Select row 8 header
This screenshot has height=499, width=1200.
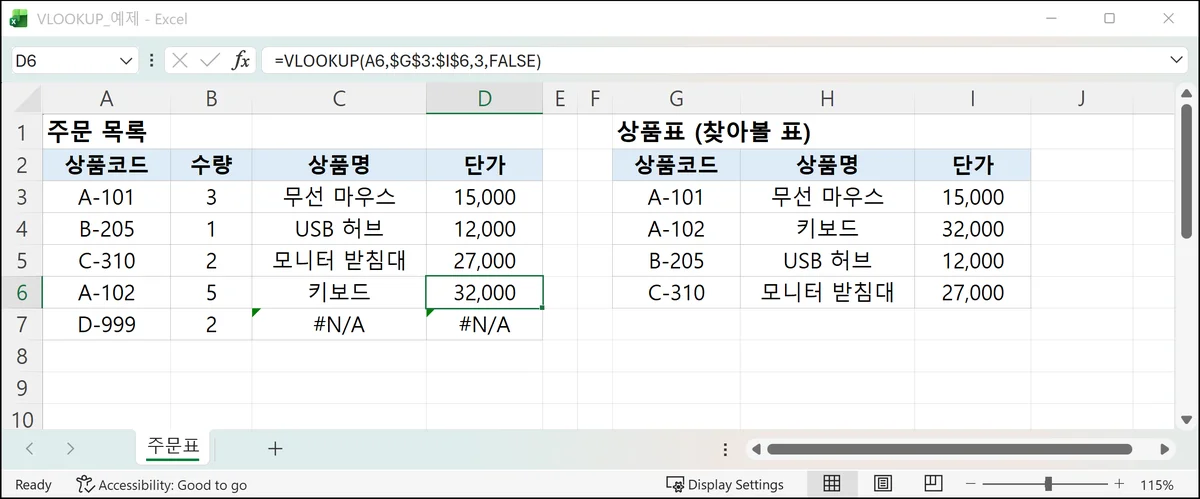pyautogui.click(x=22, y=357)
